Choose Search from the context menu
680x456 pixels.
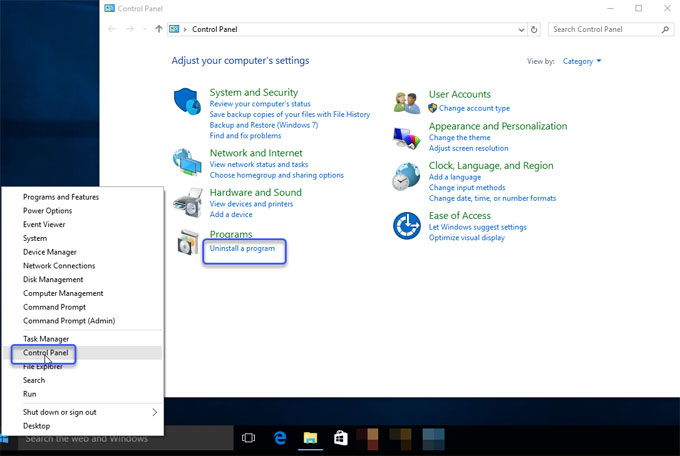[34, 381]
